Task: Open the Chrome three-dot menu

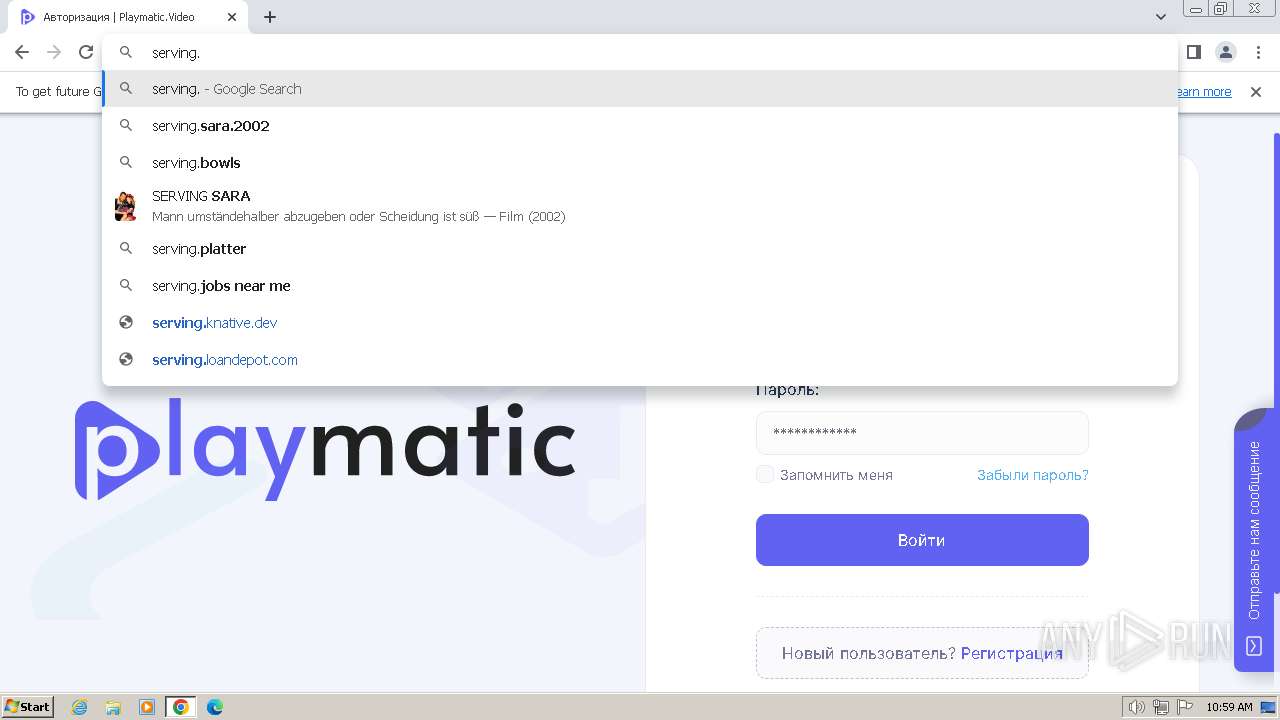Action: 1258,52
